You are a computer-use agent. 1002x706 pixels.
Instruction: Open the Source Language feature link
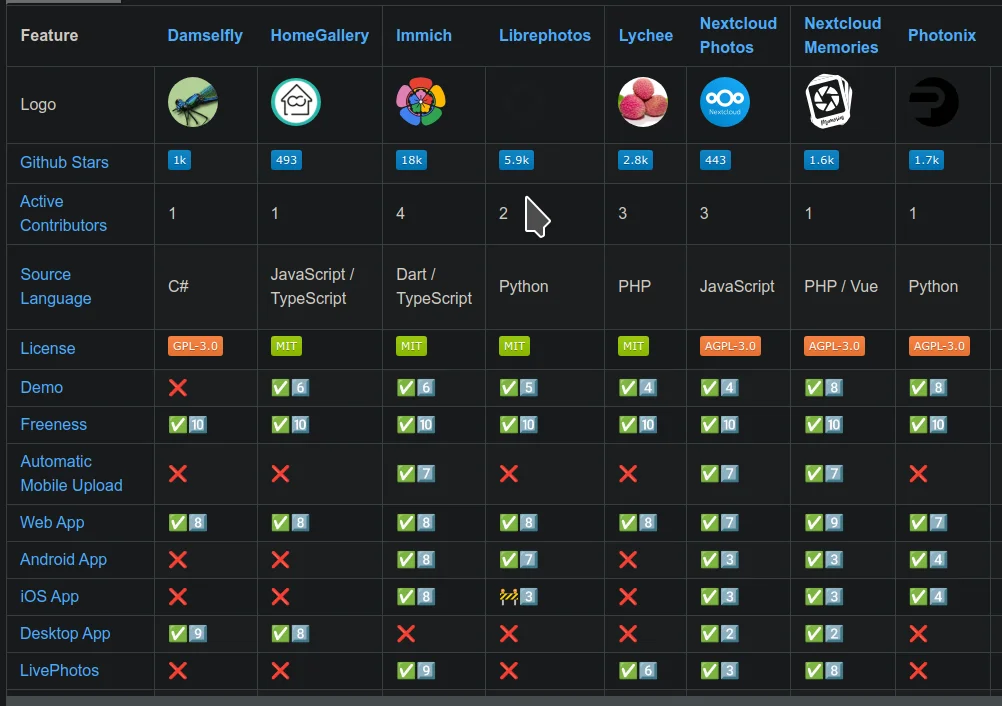[55, 286]
